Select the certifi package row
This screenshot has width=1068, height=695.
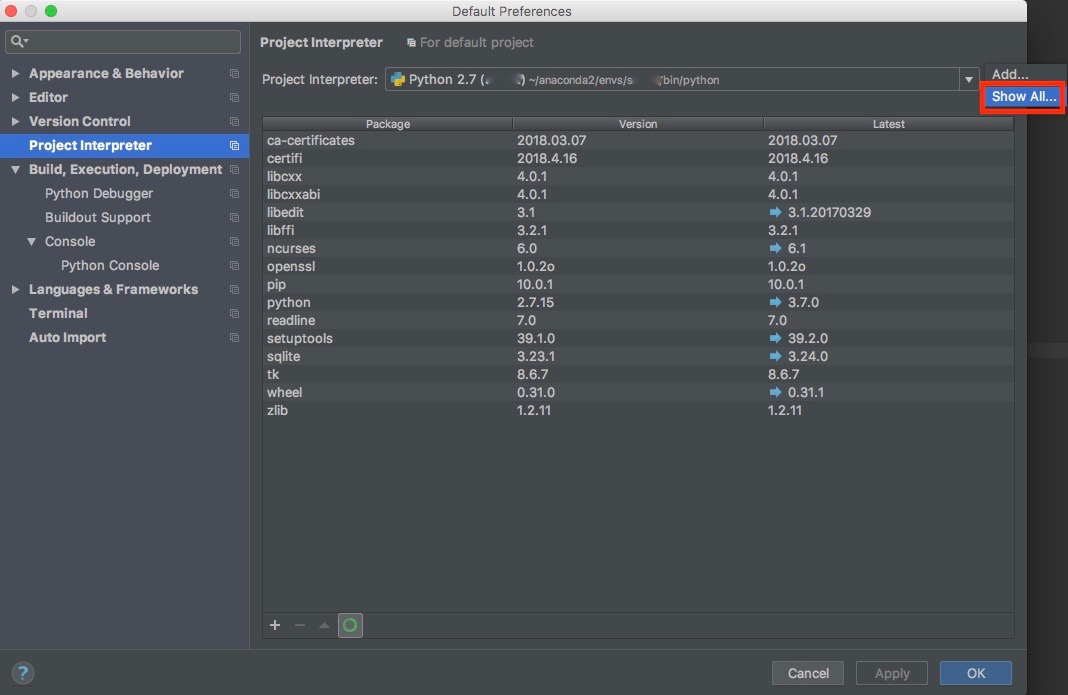[638, 158]
